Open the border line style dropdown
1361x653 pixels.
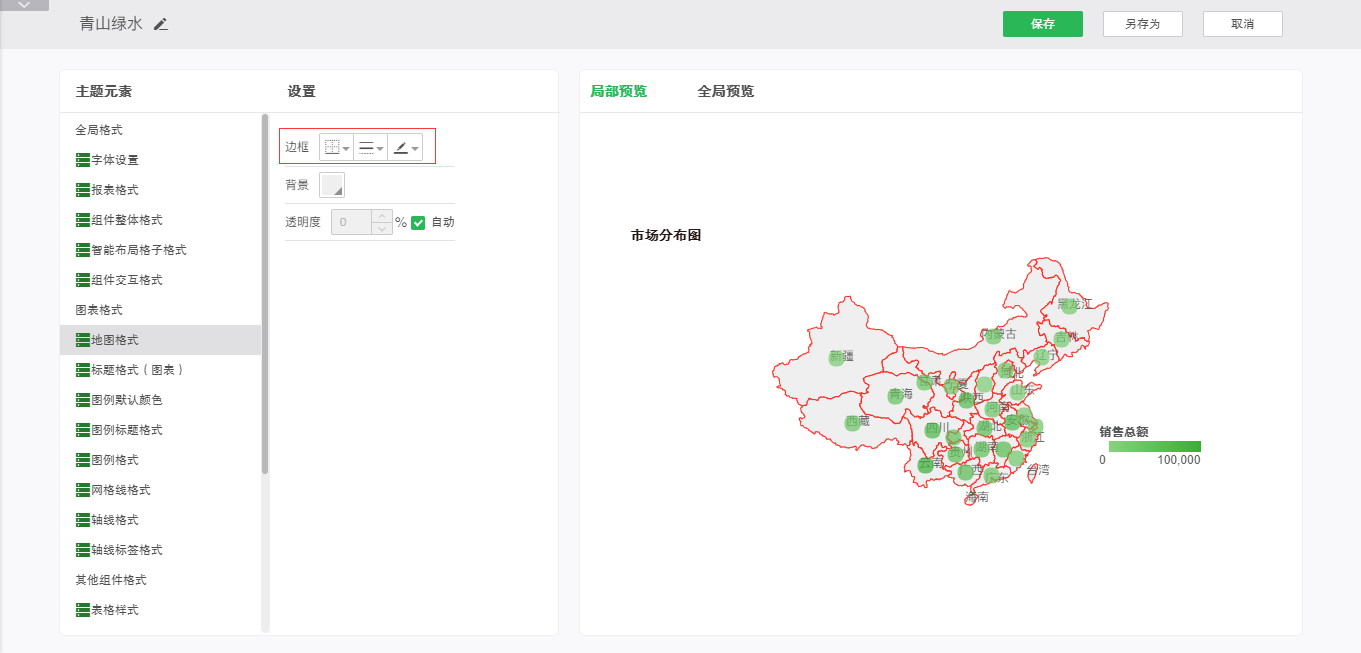[x=371, y=148]
